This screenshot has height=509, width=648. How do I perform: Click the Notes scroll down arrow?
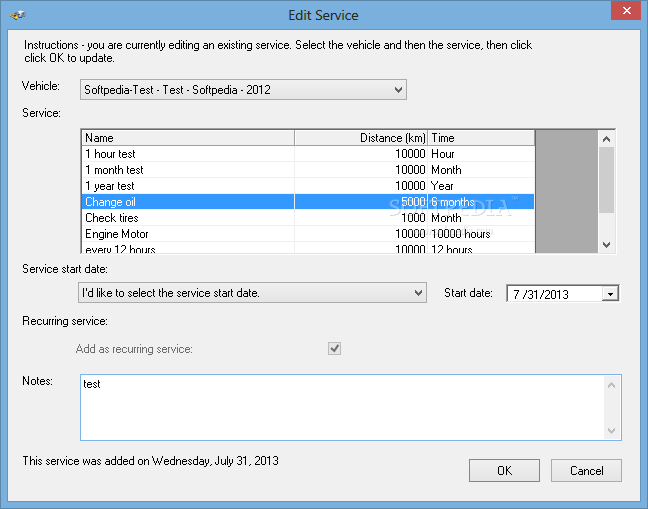[611, 431]
